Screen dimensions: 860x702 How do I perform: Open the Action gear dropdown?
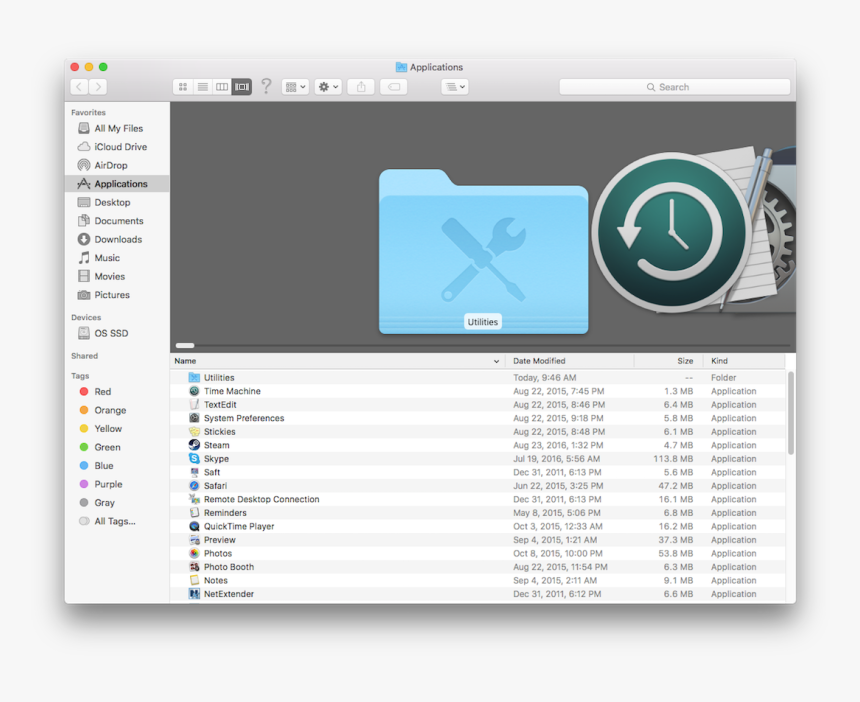click(327, 87)
